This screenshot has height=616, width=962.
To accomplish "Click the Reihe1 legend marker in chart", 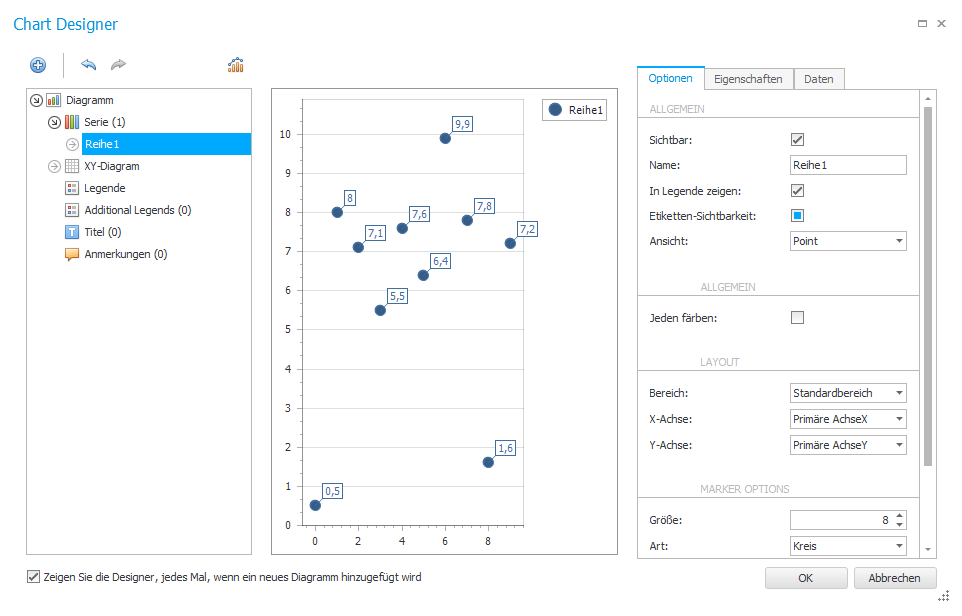I will tap(555, 110).
